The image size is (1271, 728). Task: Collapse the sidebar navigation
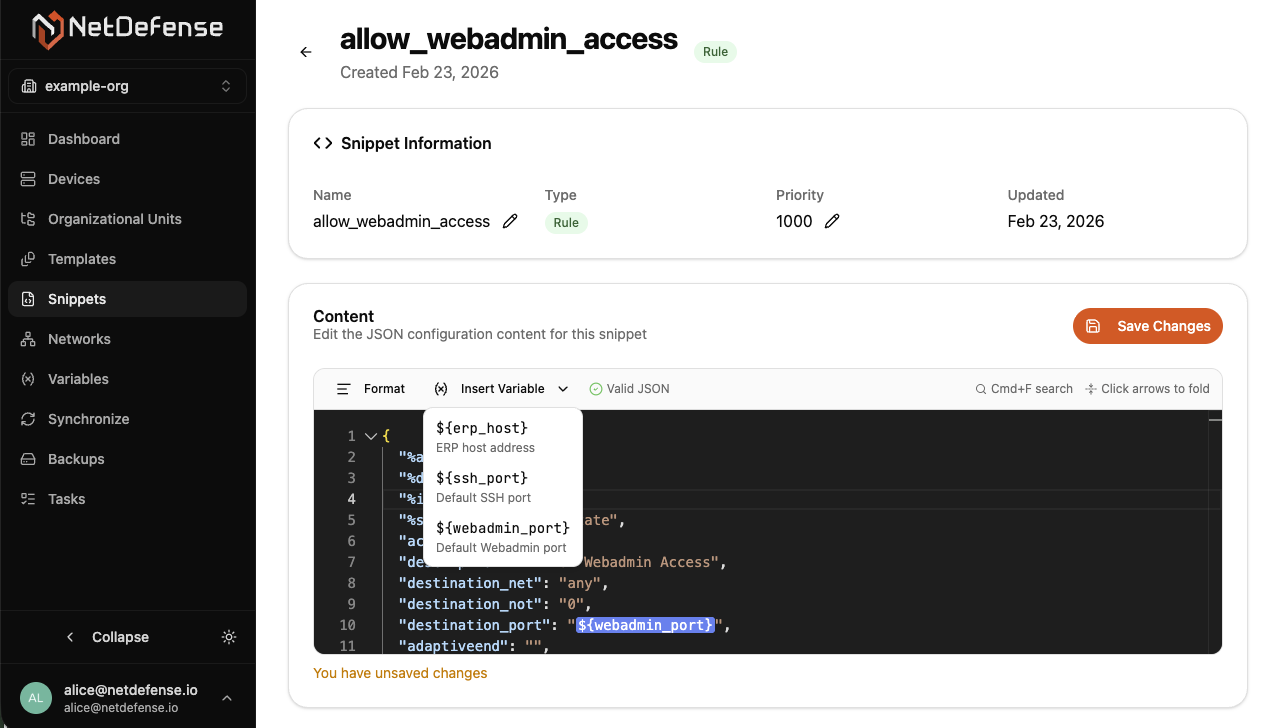click(108, 637)
